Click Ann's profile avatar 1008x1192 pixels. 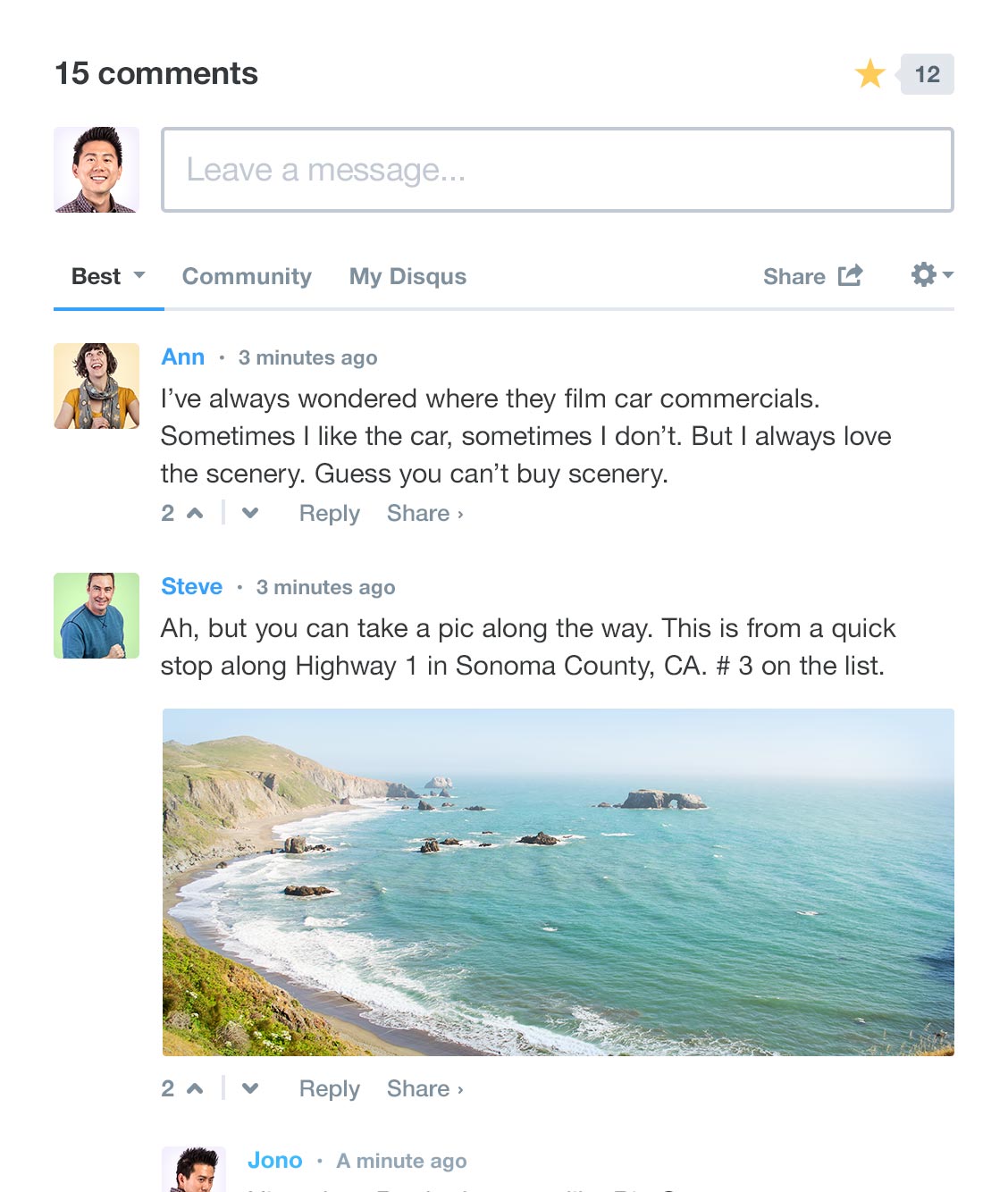(97, 386)
